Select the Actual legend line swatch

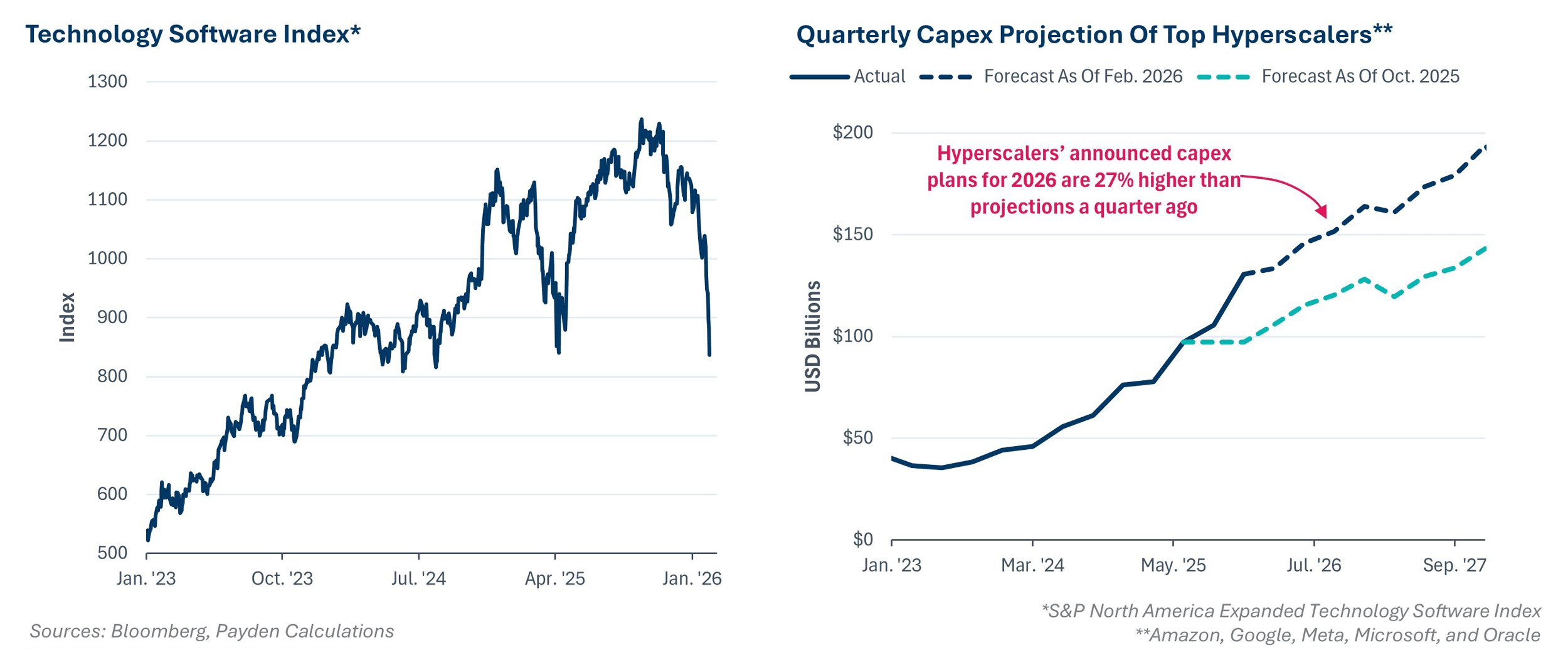click(x=820, y=77)
